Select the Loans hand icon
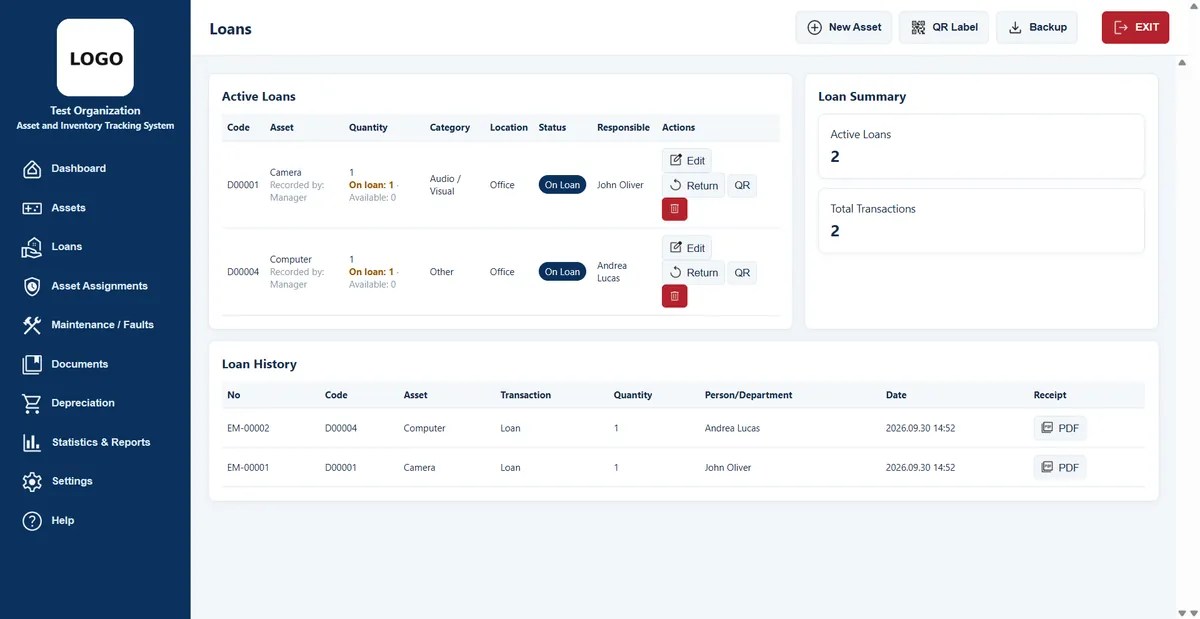1200x619 pixels. [x=32, y=247]
